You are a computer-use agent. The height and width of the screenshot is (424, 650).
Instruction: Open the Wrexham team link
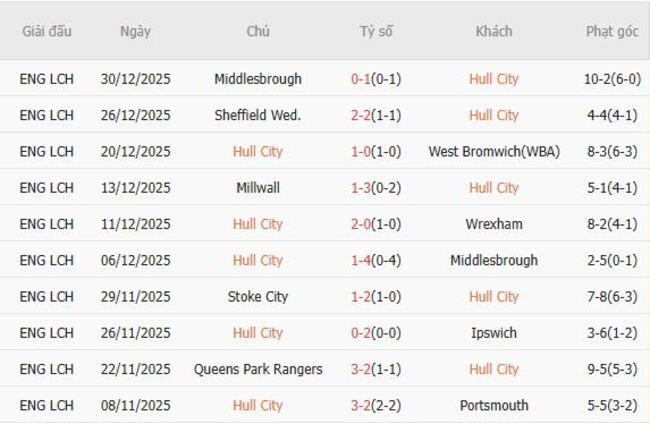pyautogui.click(x=493, y=224)
